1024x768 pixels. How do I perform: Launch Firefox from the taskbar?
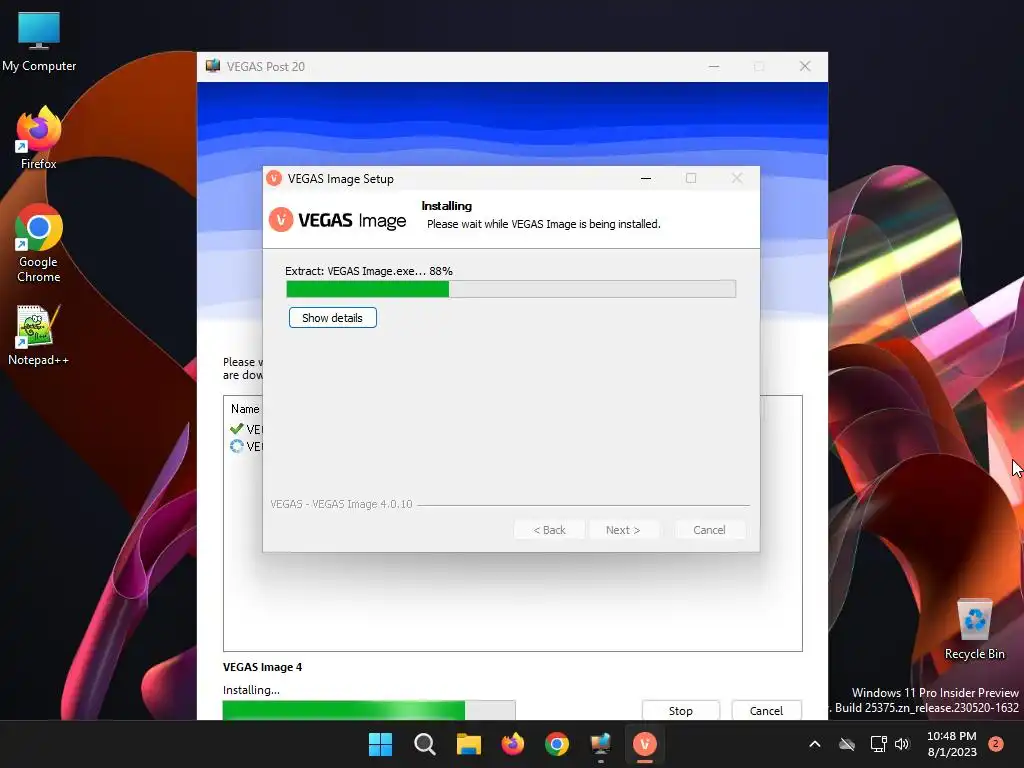(513, 744)
